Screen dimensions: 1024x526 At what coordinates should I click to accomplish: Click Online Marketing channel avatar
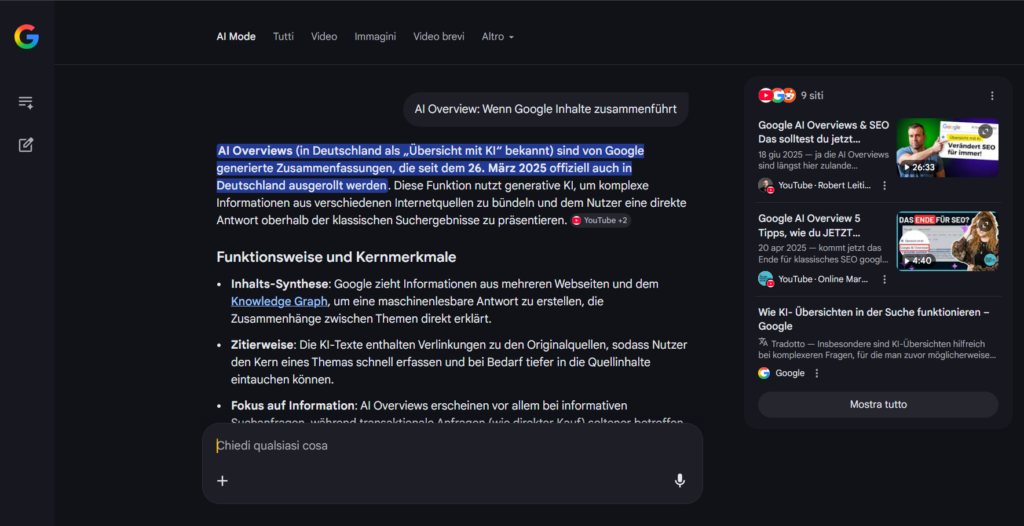click(765, 278)
